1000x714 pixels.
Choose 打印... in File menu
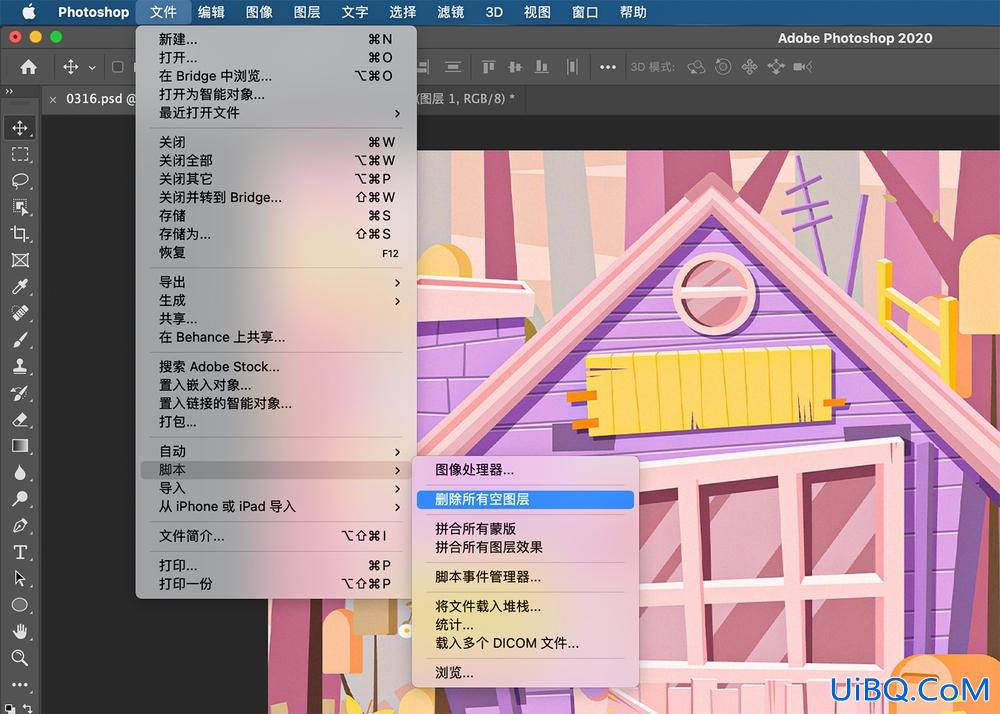pos(276,565)
